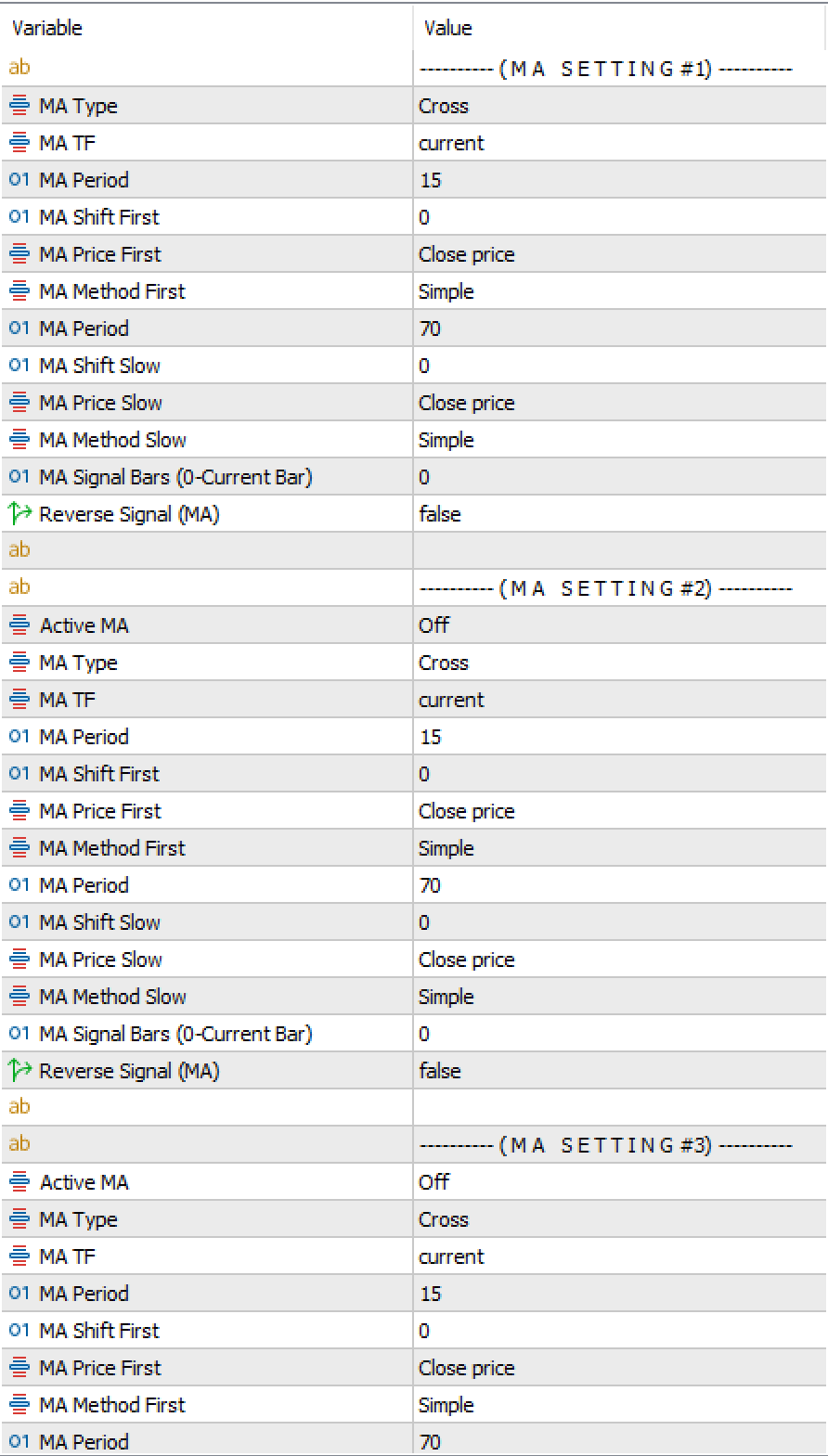
Task: Toggle Active MA Off value in Setting #2
Action: 619,625
